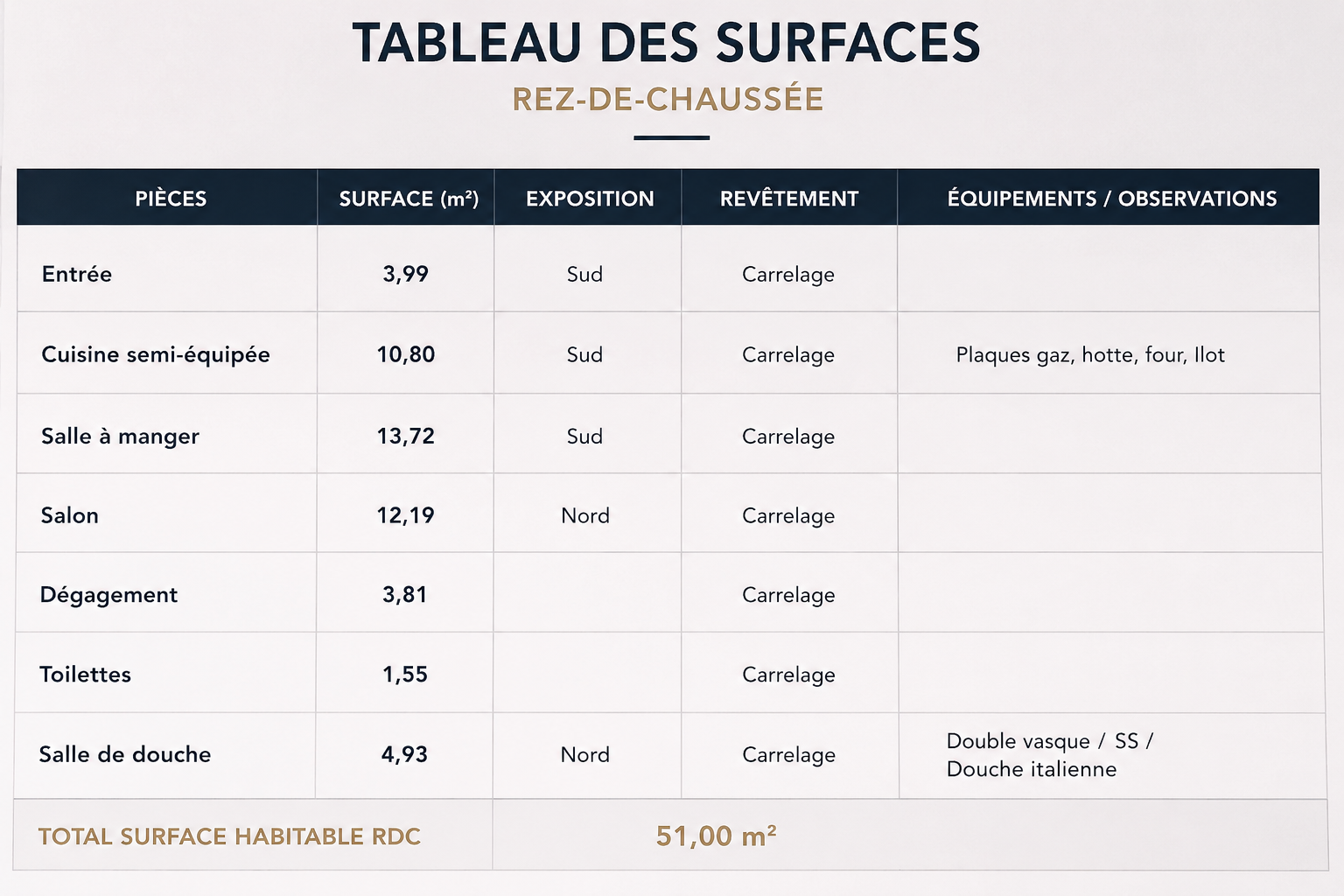Click the EXPOSITION column header
The image size is (1344, 896).
coord(590,199)
